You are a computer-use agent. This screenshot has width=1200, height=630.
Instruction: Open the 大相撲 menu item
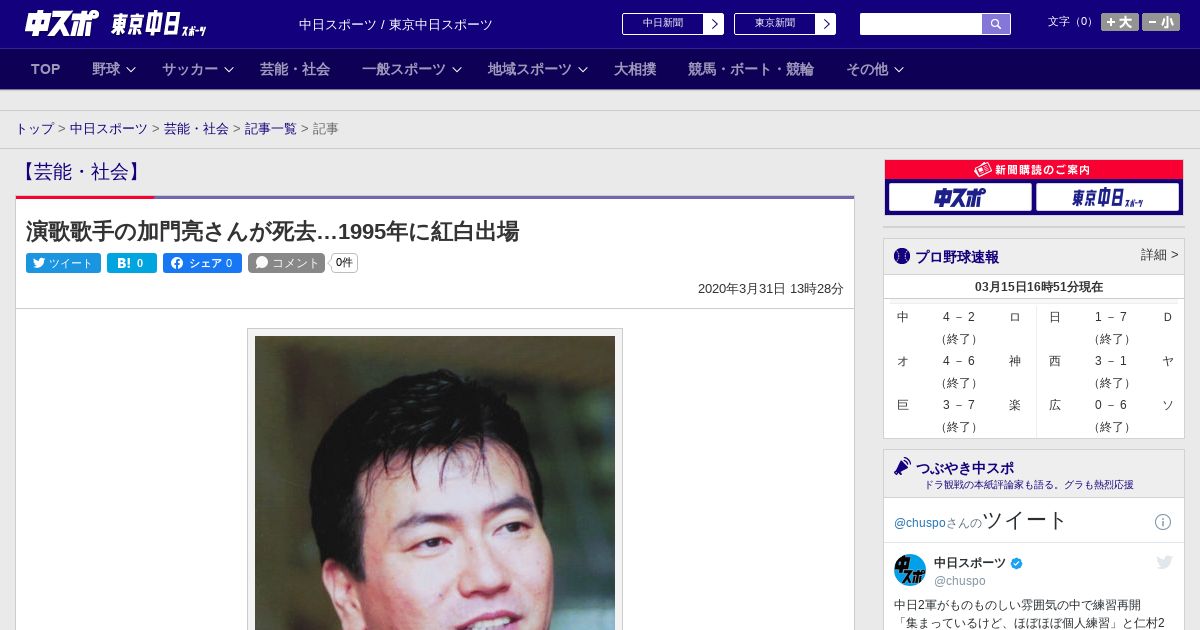coord(635,69)
